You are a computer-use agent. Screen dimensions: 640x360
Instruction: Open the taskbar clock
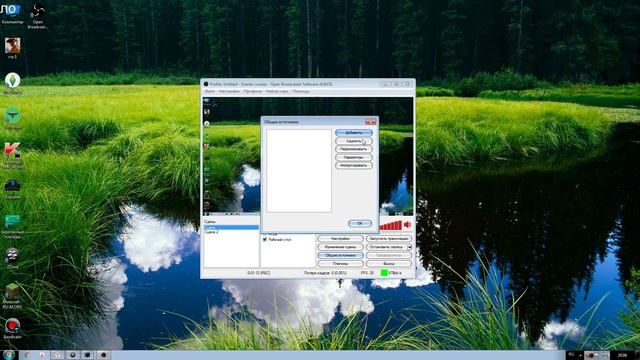[622, 356]
